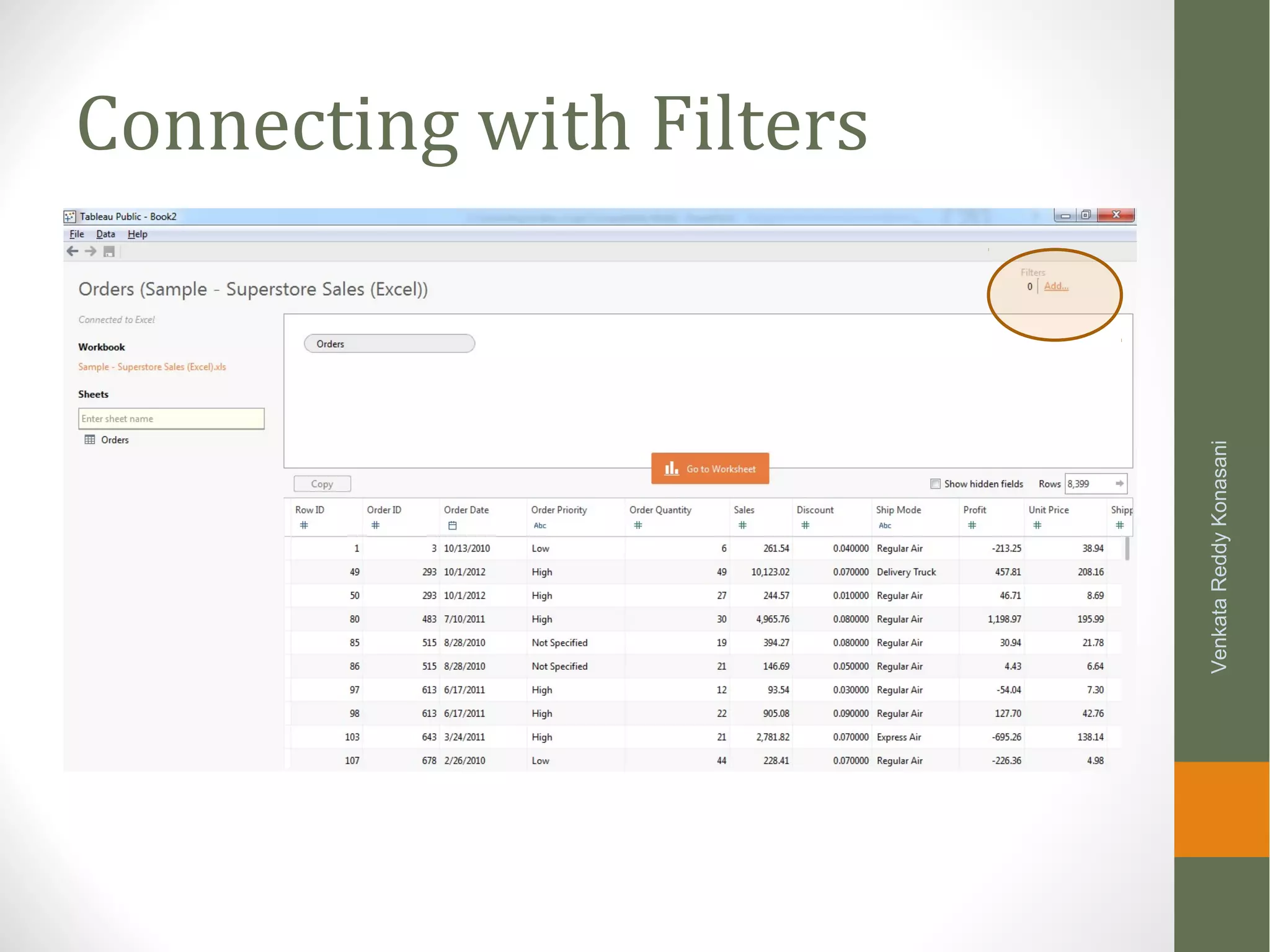Select the Orders sheet in the Sheets list
This screenshot has width=1270, height=952.
[x=115, y=440]
